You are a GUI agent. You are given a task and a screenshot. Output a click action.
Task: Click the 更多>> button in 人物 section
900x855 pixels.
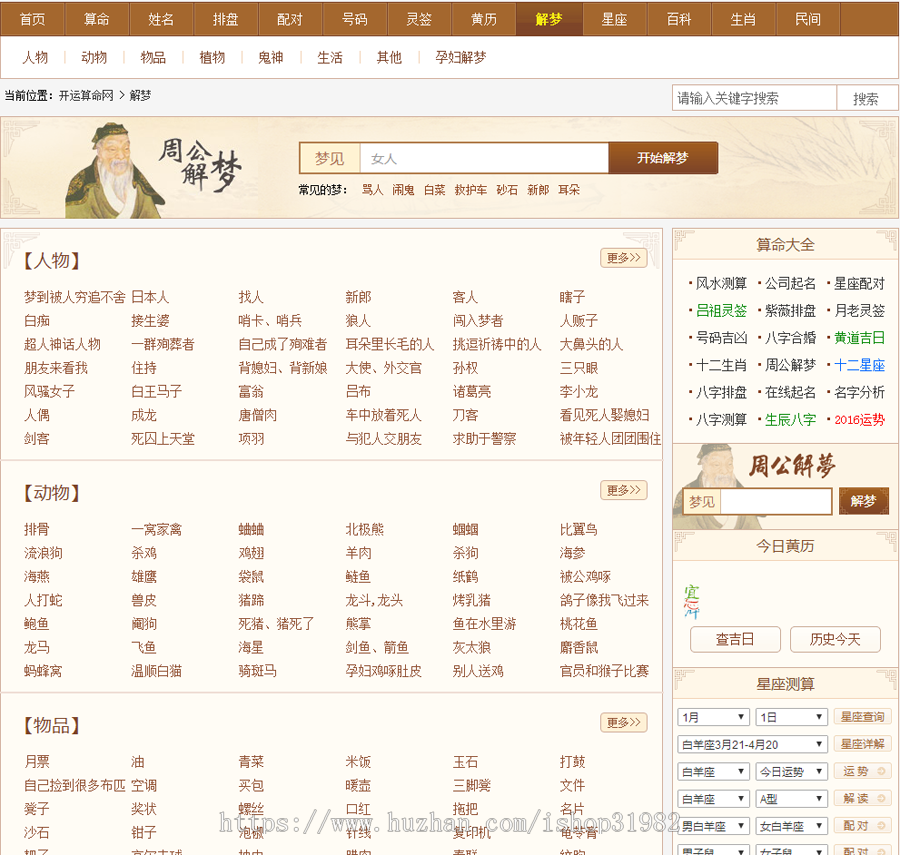click(x=623, y=258)
